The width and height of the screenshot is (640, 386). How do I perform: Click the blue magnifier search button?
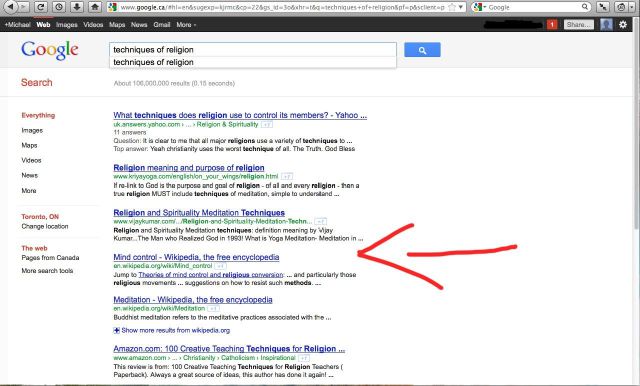coord(422,50)
